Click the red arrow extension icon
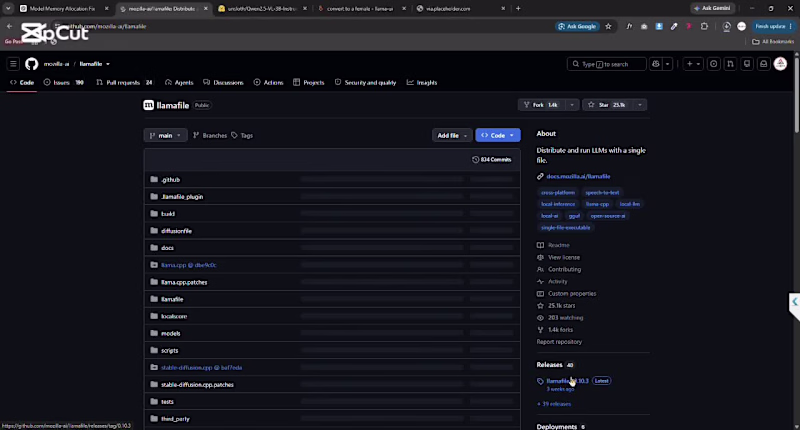This screenshot has width=800, height=430. (689, 27)
